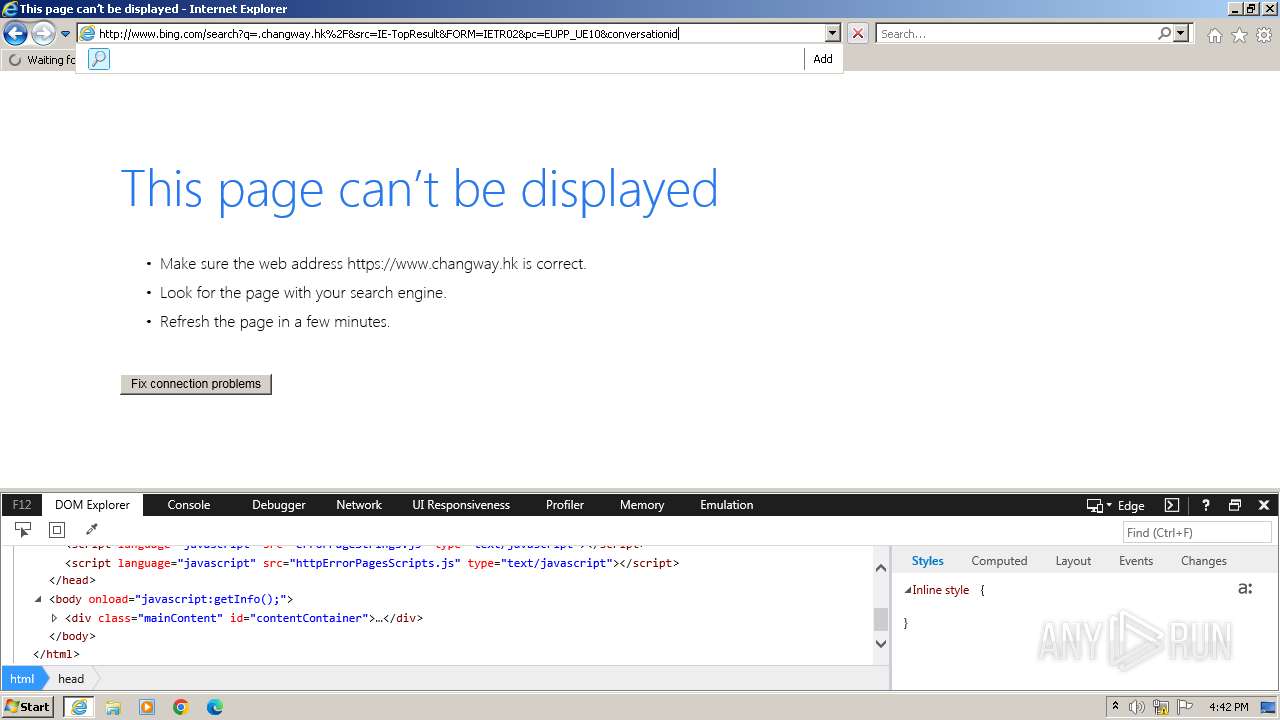Open the Debugger tab
Image resolution: width=1280 pixels, height=720 pixels.
click(x=279, y=505)
